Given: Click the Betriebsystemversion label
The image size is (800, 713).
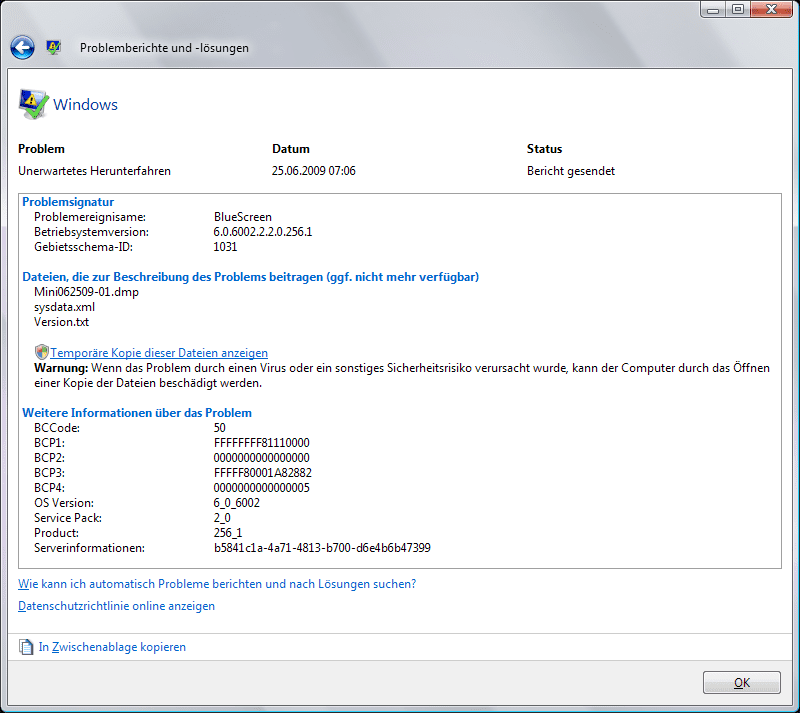Looking at the screenshot, I should pyautogui.click(x=91, y=232).
